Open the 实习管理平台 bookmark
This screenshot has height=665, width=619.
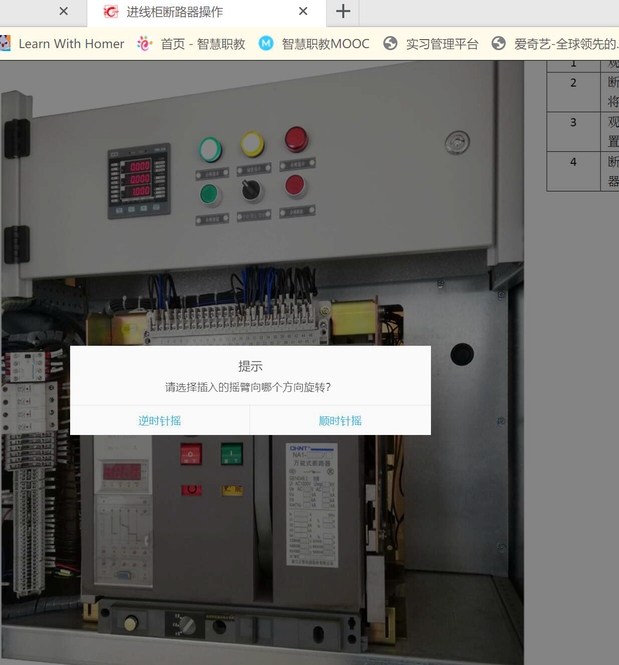pos(431,44)
